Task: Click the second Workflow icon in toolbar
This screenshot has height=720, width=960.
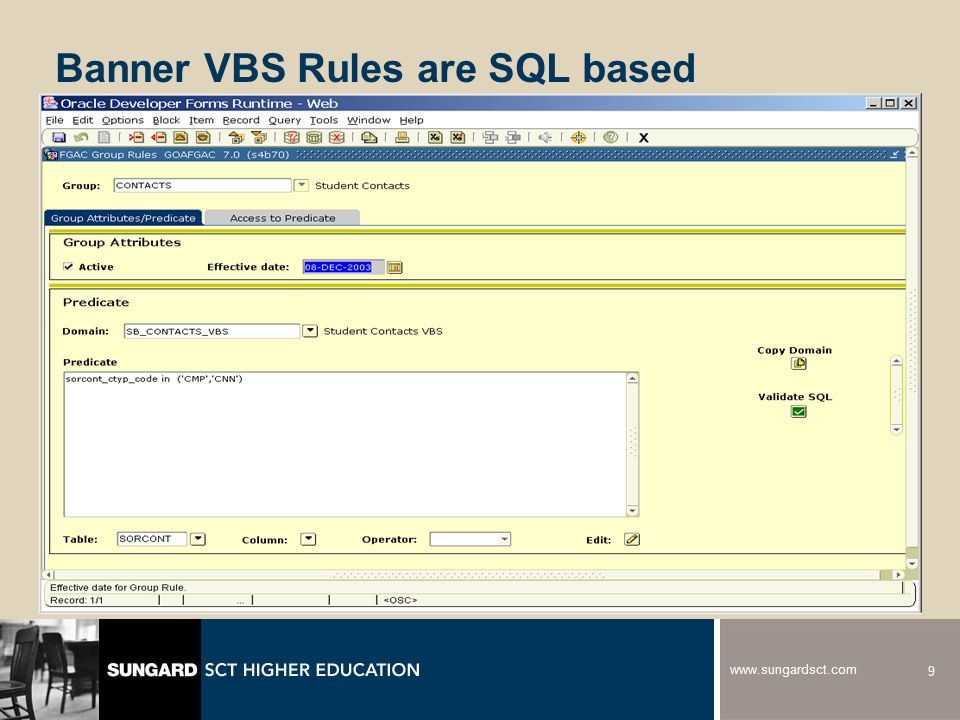Action: pos(513,137)
